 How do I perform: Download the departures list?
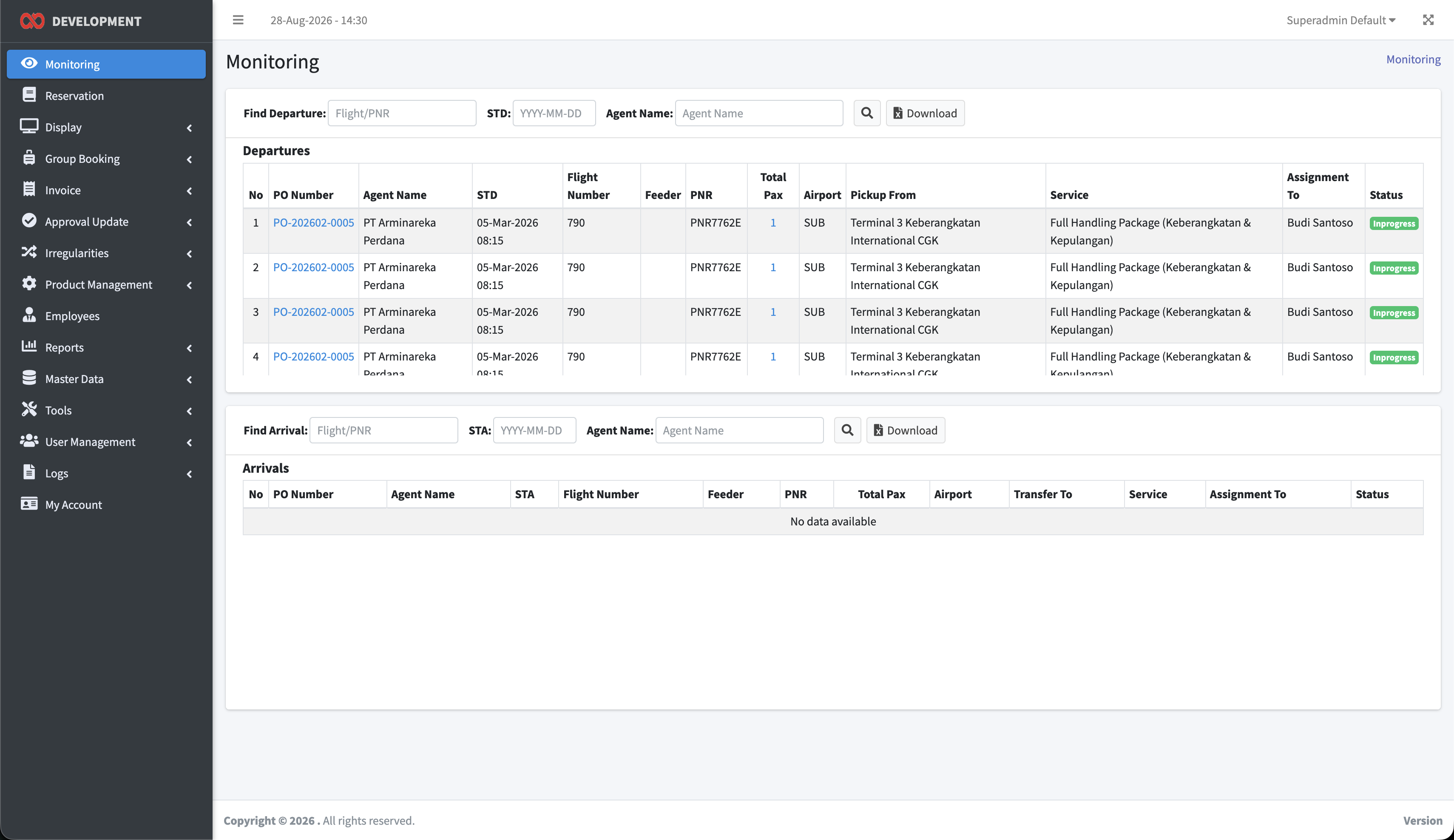(925, 113)
